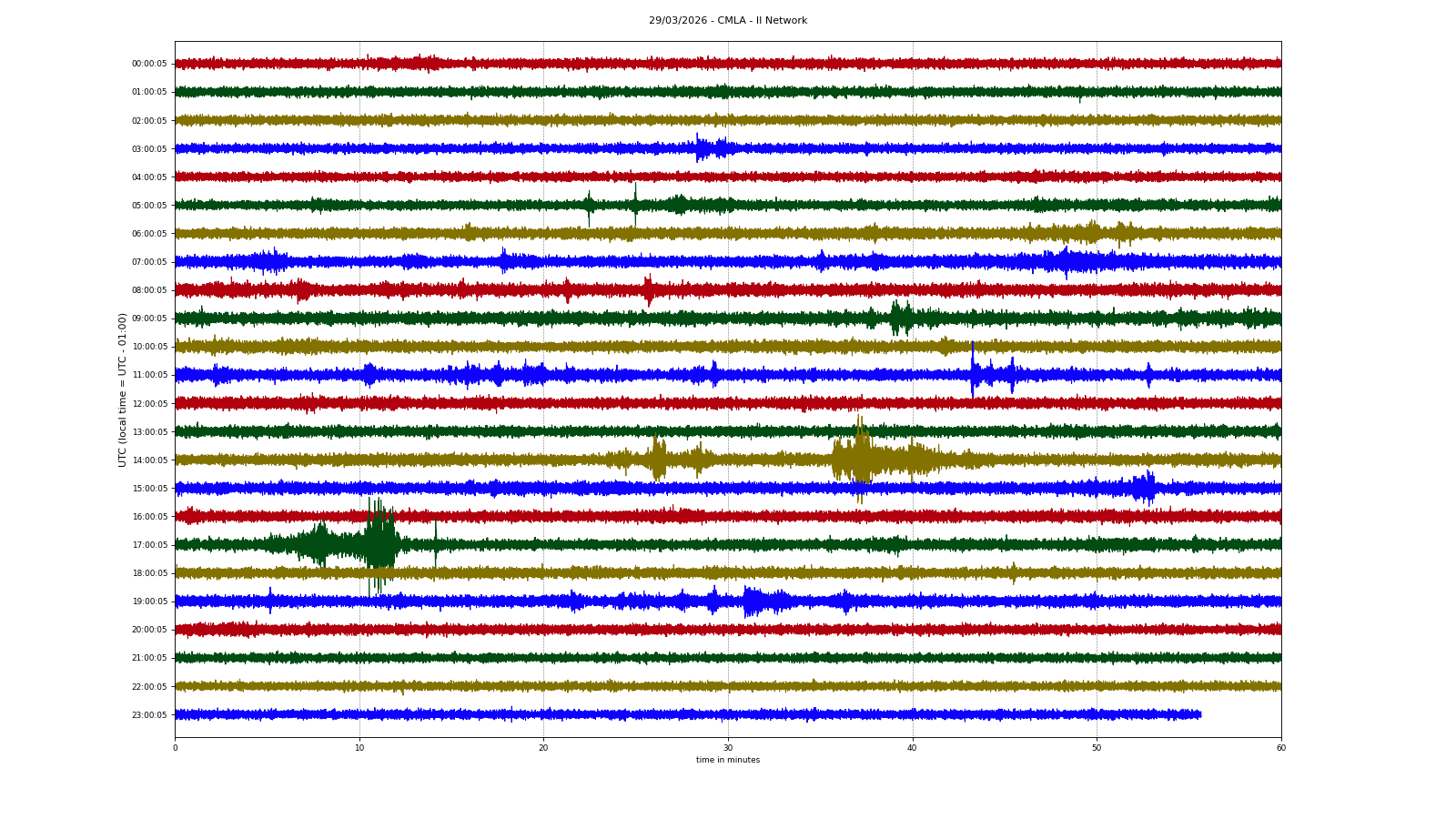
Task: Select the '09:00:05' row label
Action: [x=149, y=318]
